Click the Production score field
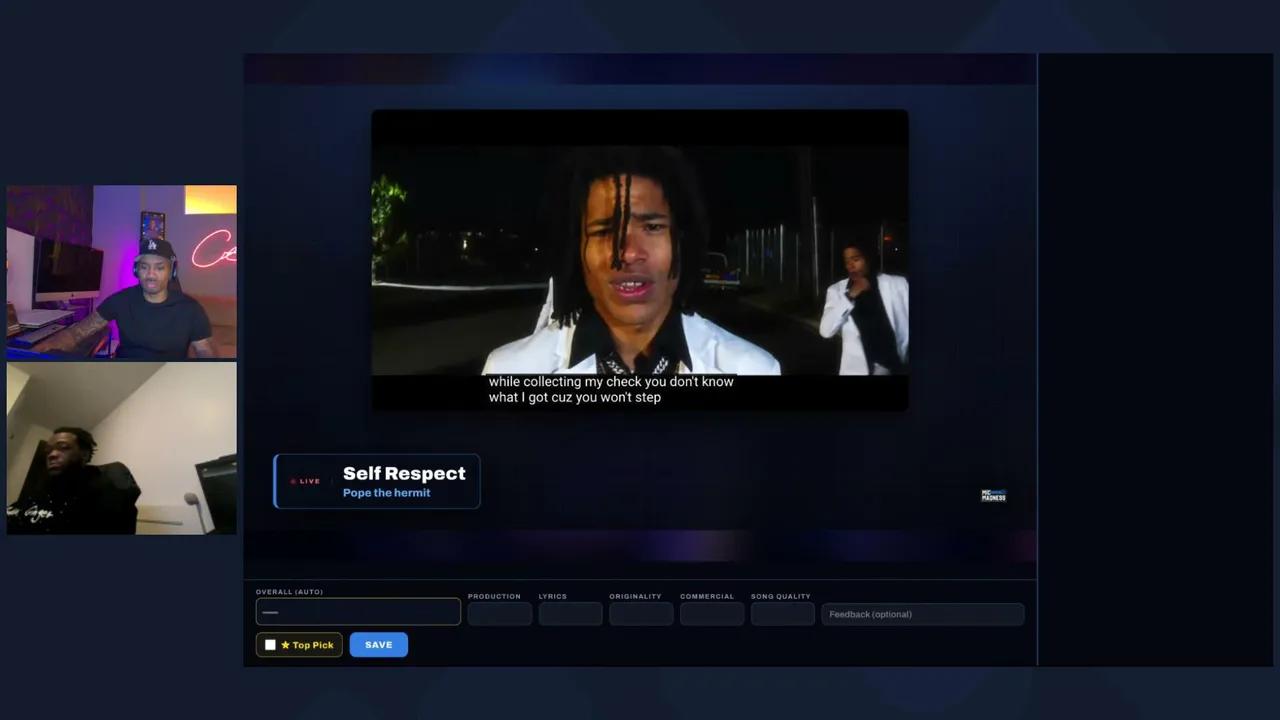This screenshot has height=720, width=1280. (500, 614)
